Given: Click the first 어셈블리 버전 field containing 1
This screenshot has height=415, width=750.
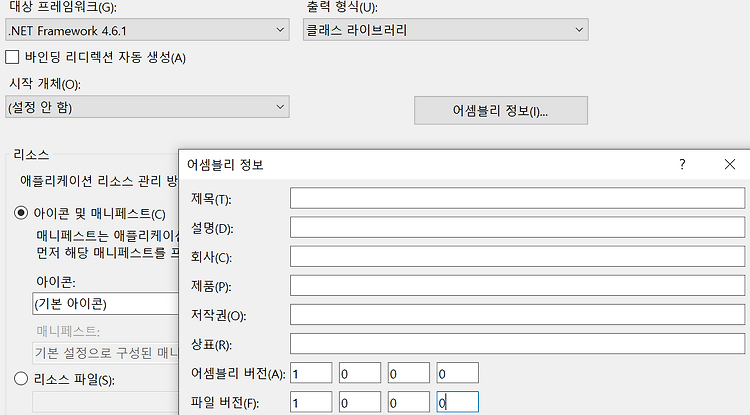Looking at the screenshot, I should pos(311,373).
